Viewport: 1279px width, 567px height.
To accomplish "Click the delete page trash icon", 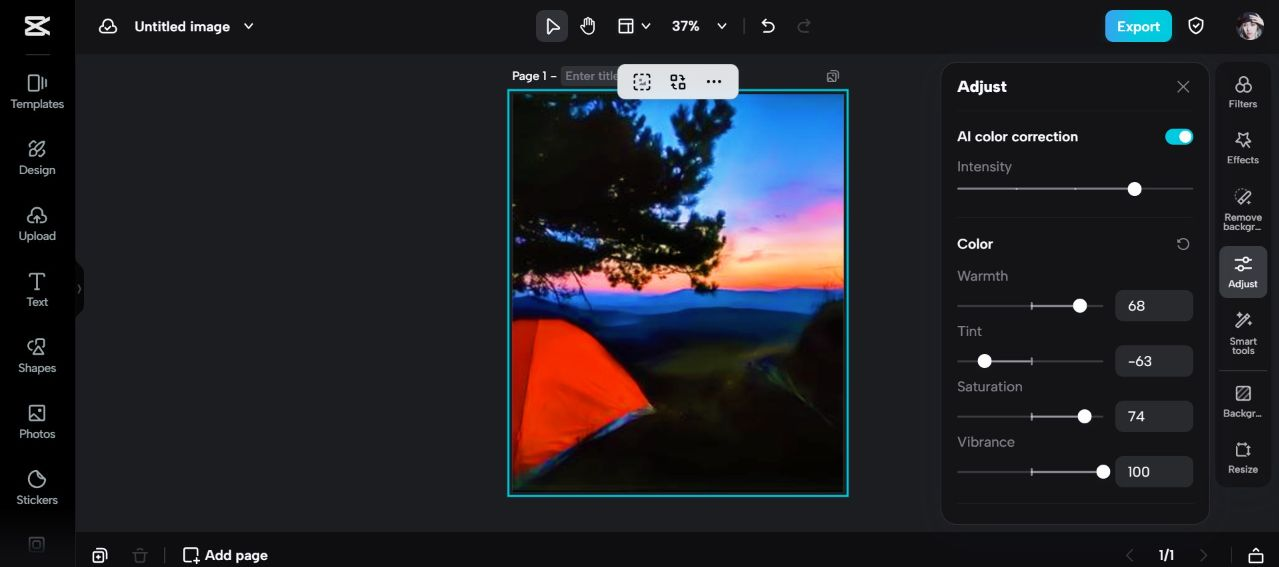I will click(140, 555).
